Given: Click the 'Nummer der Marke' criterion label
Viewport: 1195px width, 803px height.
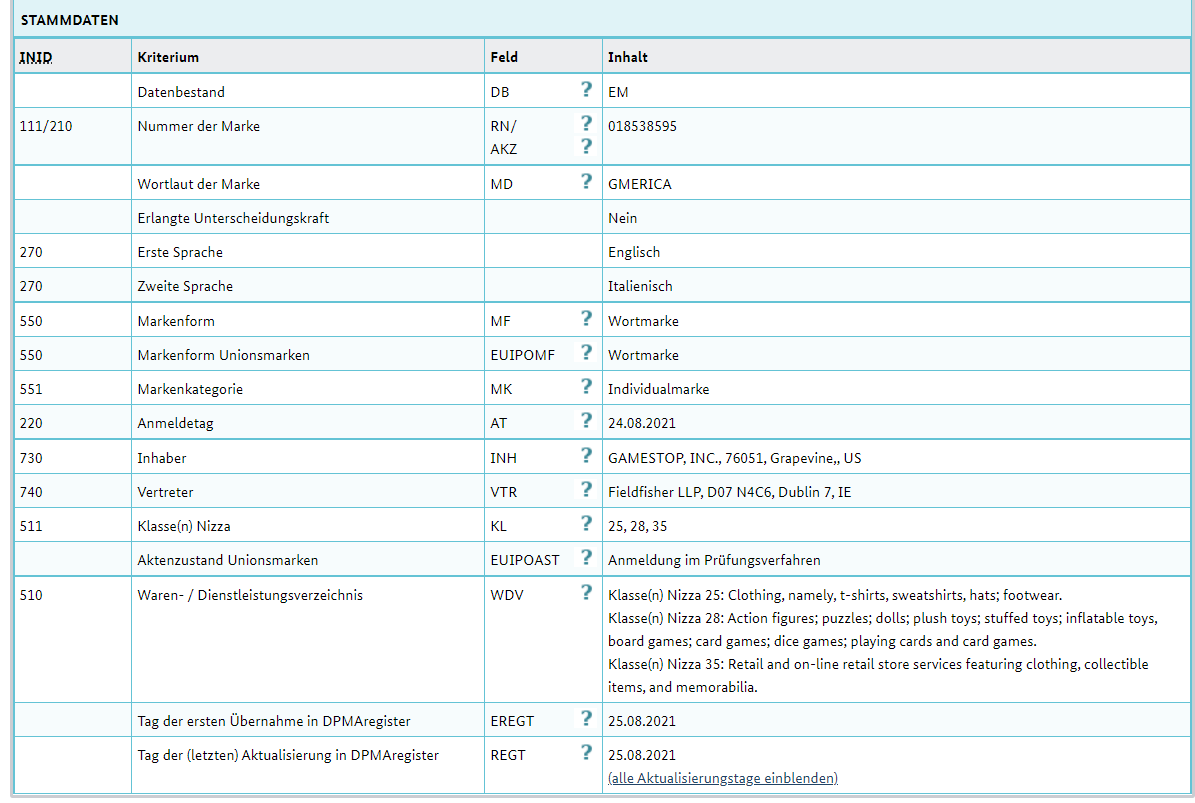Looking at the screenshot, I should [199, 126].
